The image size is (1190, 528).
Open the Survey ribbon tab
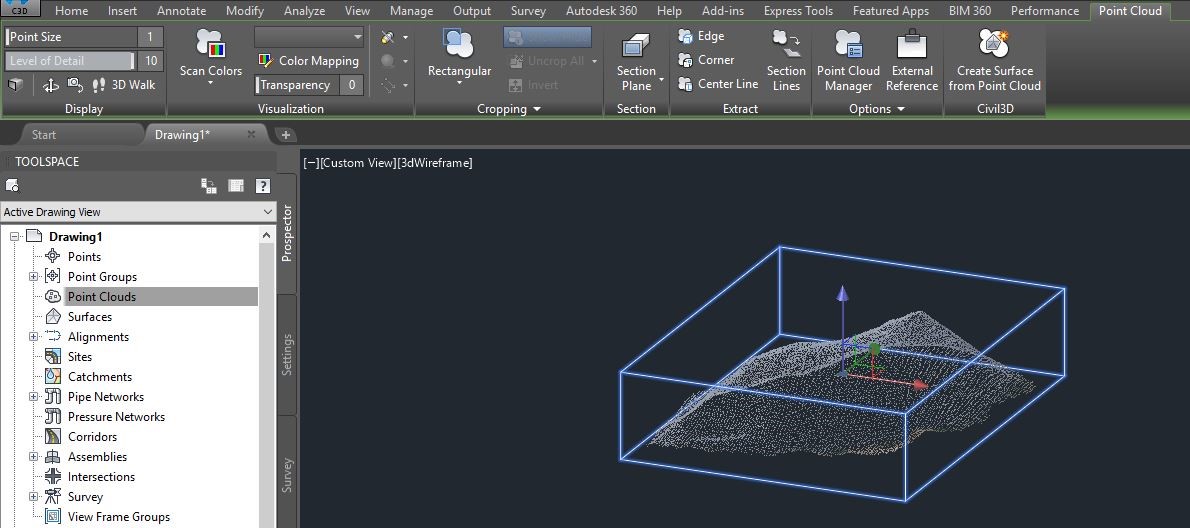click(x=528, y=11)
